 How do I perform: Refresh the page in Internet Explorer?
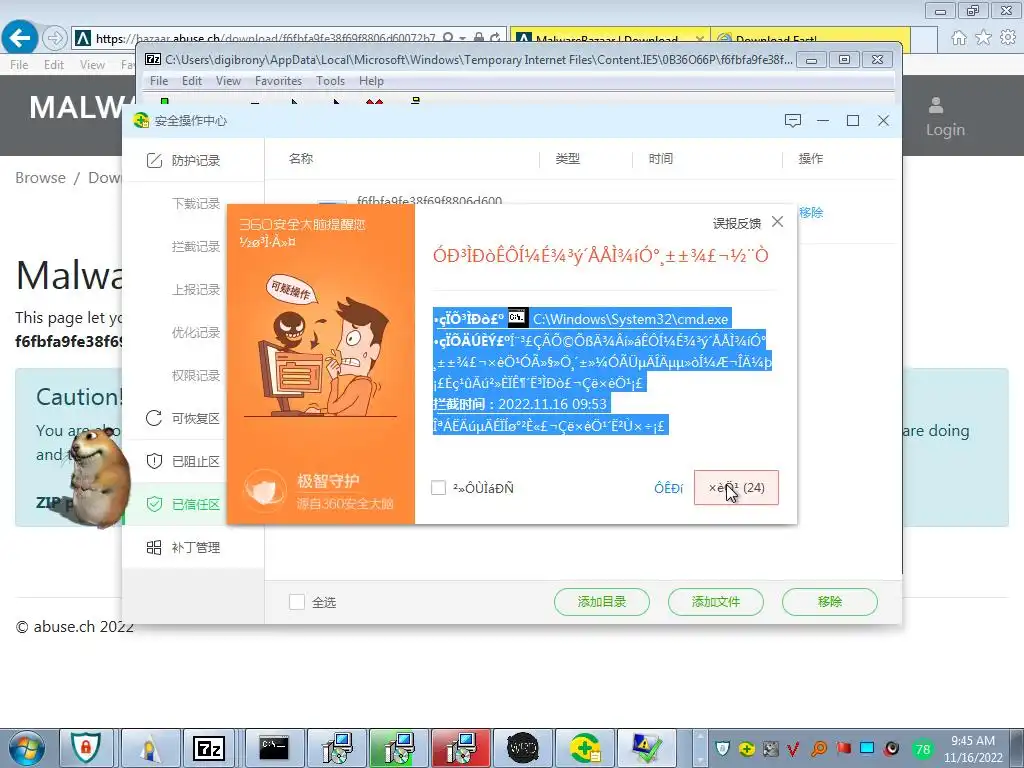tap(496, 39)
